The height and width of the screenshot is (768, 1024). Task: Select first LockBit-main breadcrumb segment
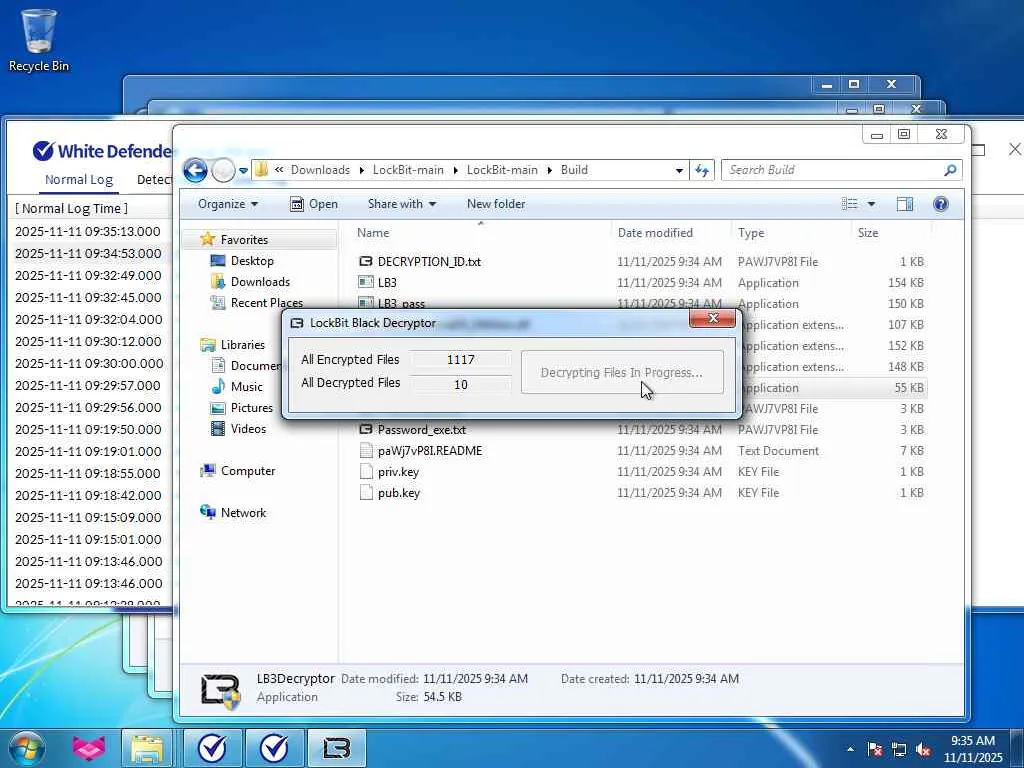click(408, 170)
